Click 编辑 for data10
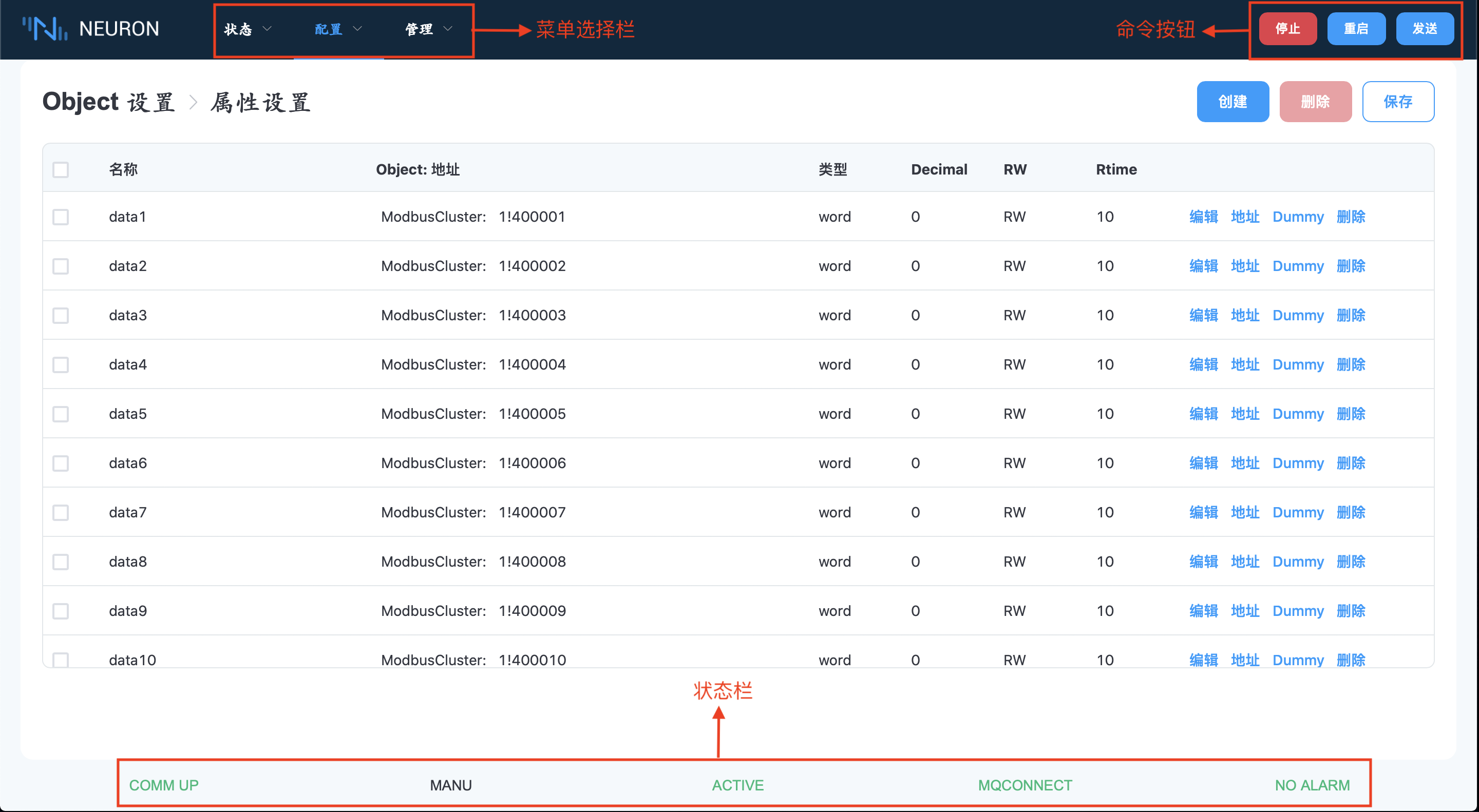This screenshot has width=1479, height=812. (x=1203, y=660)
